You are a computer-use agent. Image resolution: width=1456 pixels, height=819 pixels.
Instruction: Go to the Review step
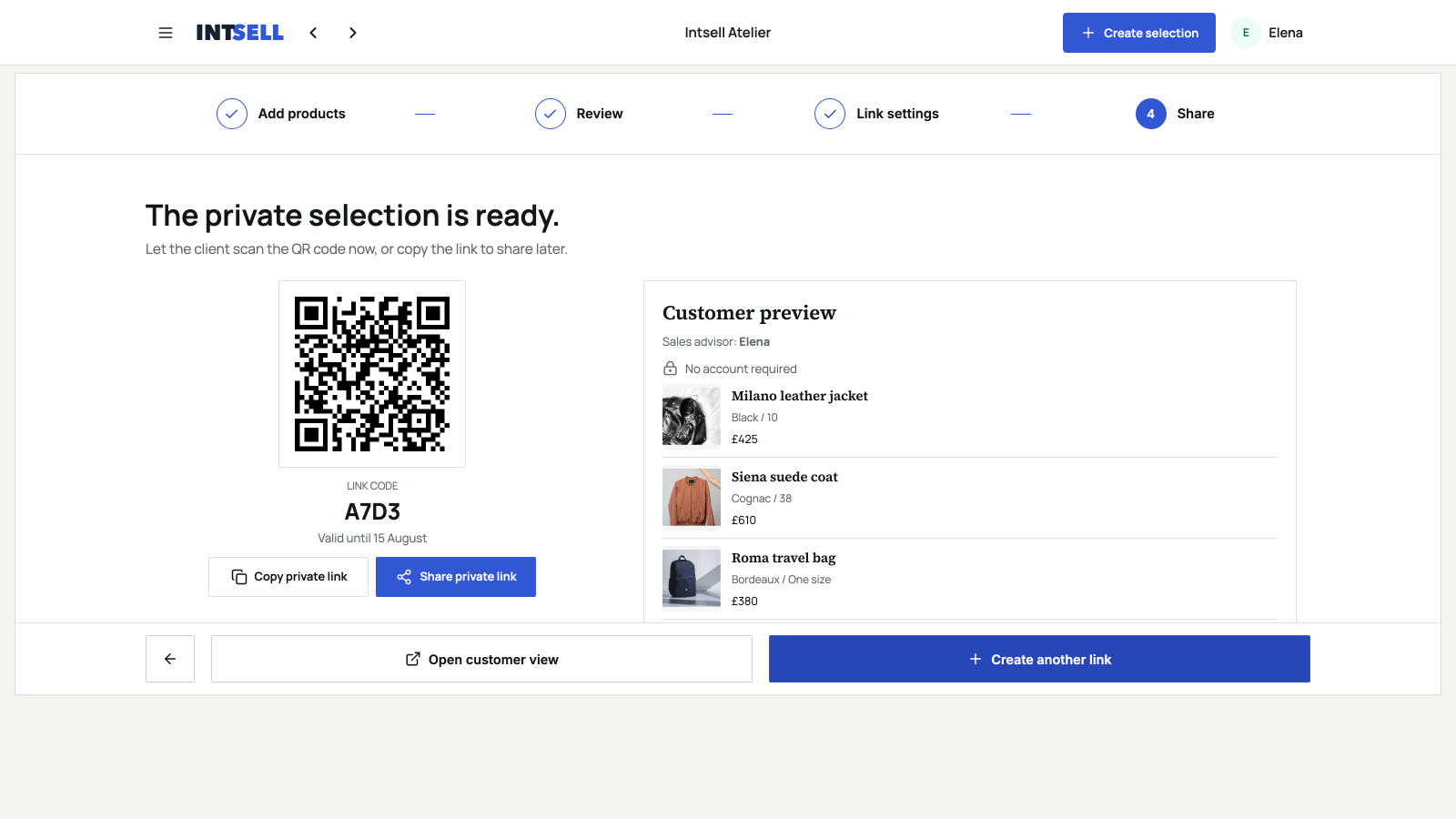[x=579, y=114]
